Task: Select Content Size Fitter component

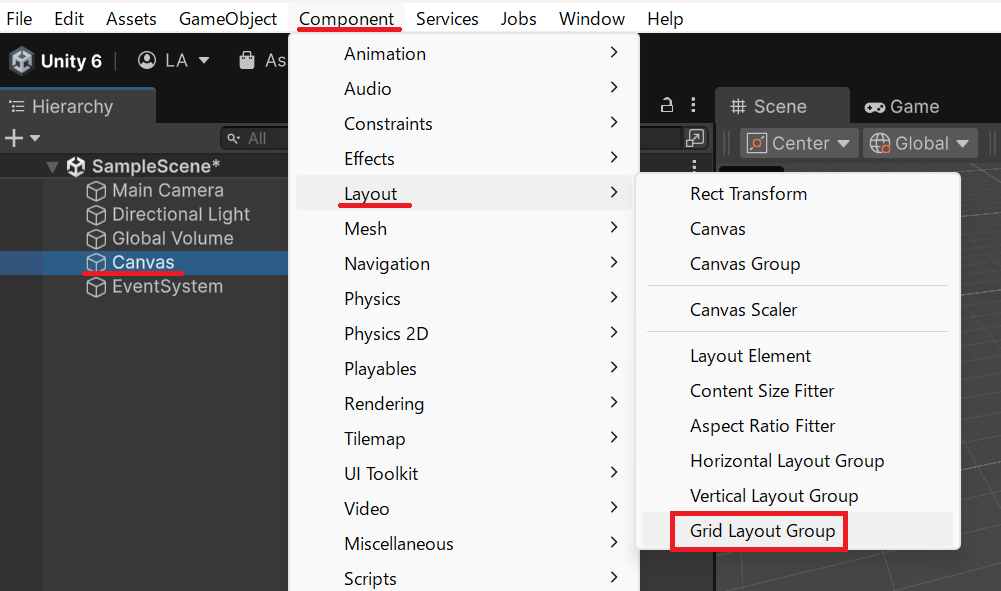Action: tap(762, 391)
